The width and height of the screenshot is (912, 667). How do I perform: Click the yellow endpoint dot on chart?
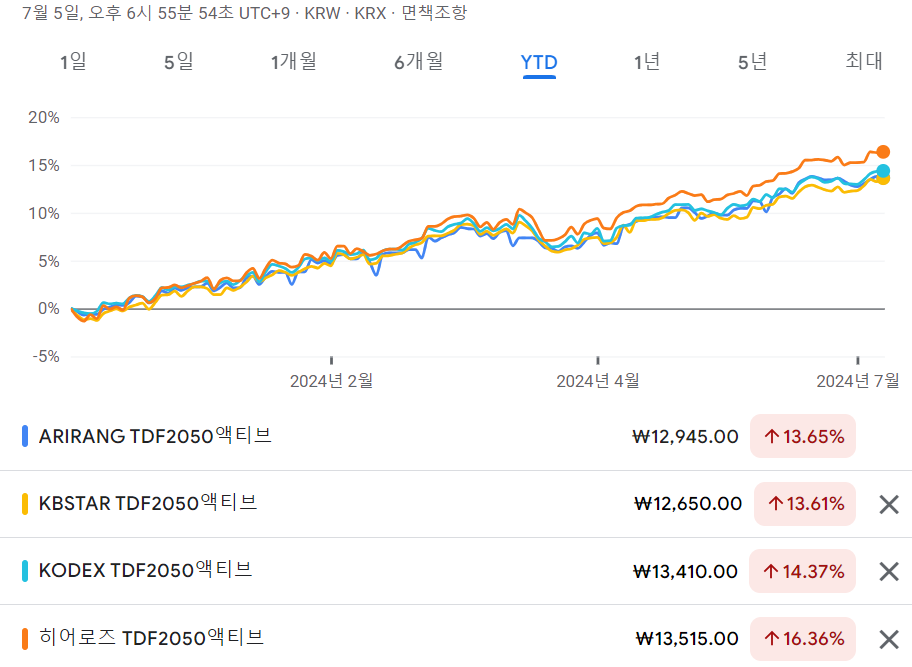884,180
